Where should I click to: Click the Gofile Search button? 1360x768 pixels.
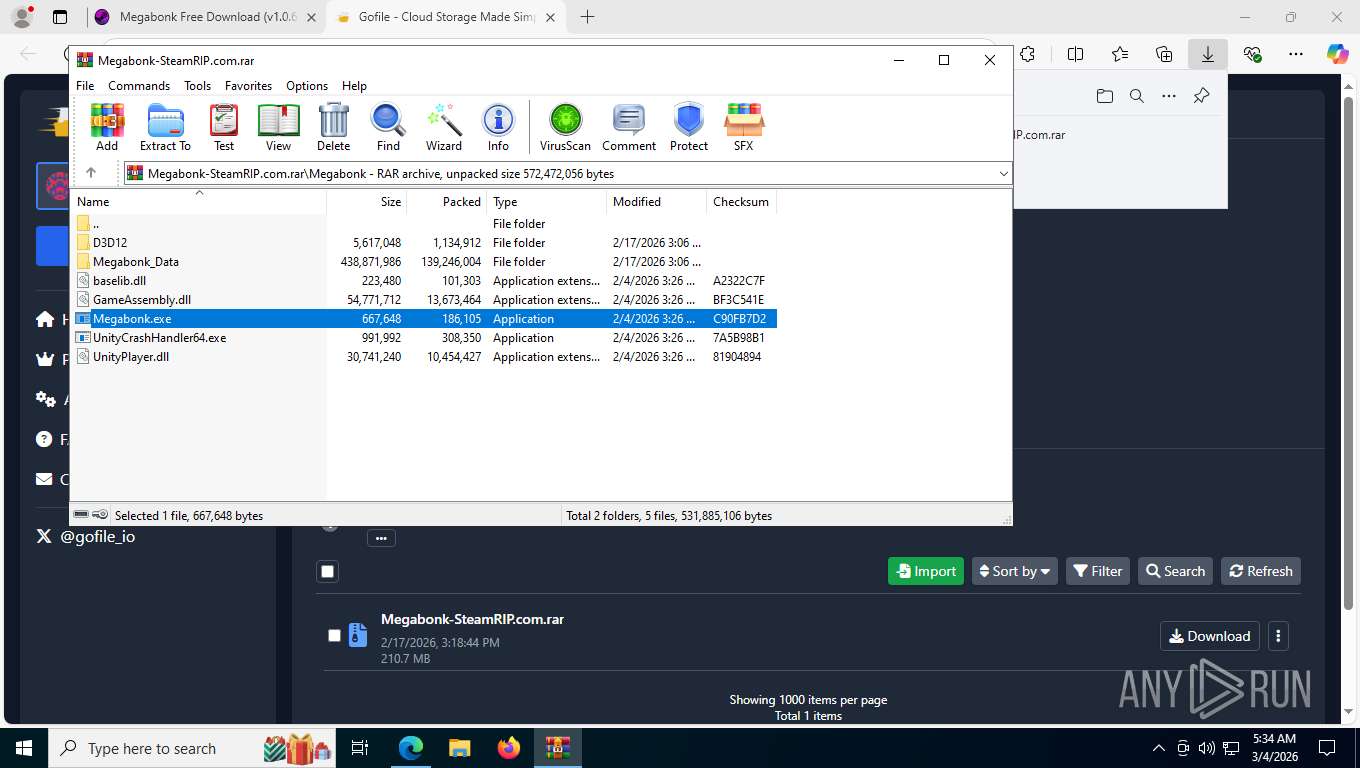(x=1175, y=571)
